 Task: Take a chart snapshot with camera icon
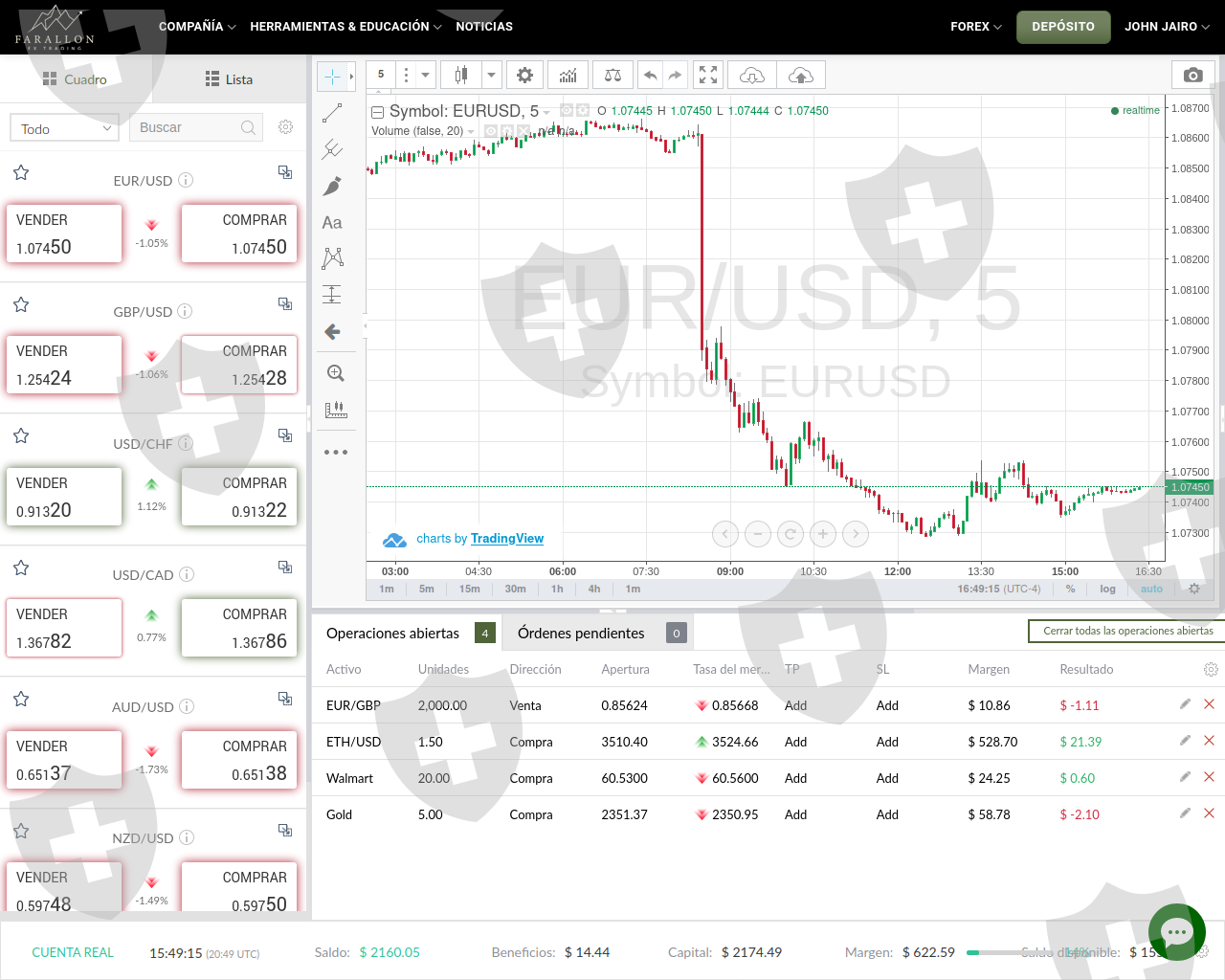[1192, 75]
